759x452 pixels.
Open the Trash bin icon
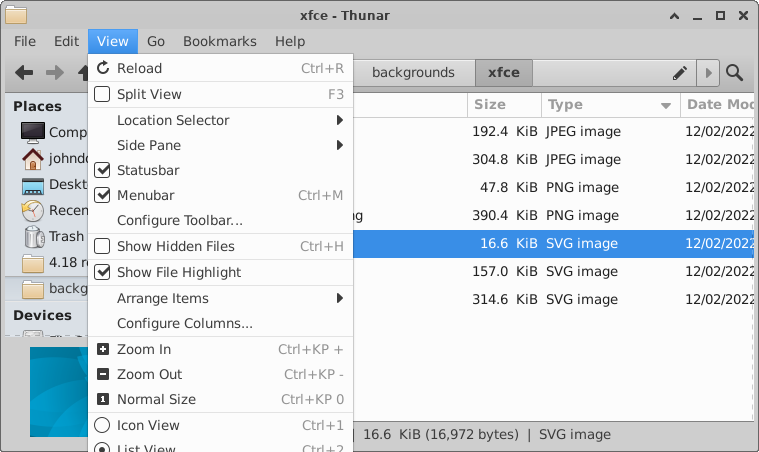click(x=34, y=237)
